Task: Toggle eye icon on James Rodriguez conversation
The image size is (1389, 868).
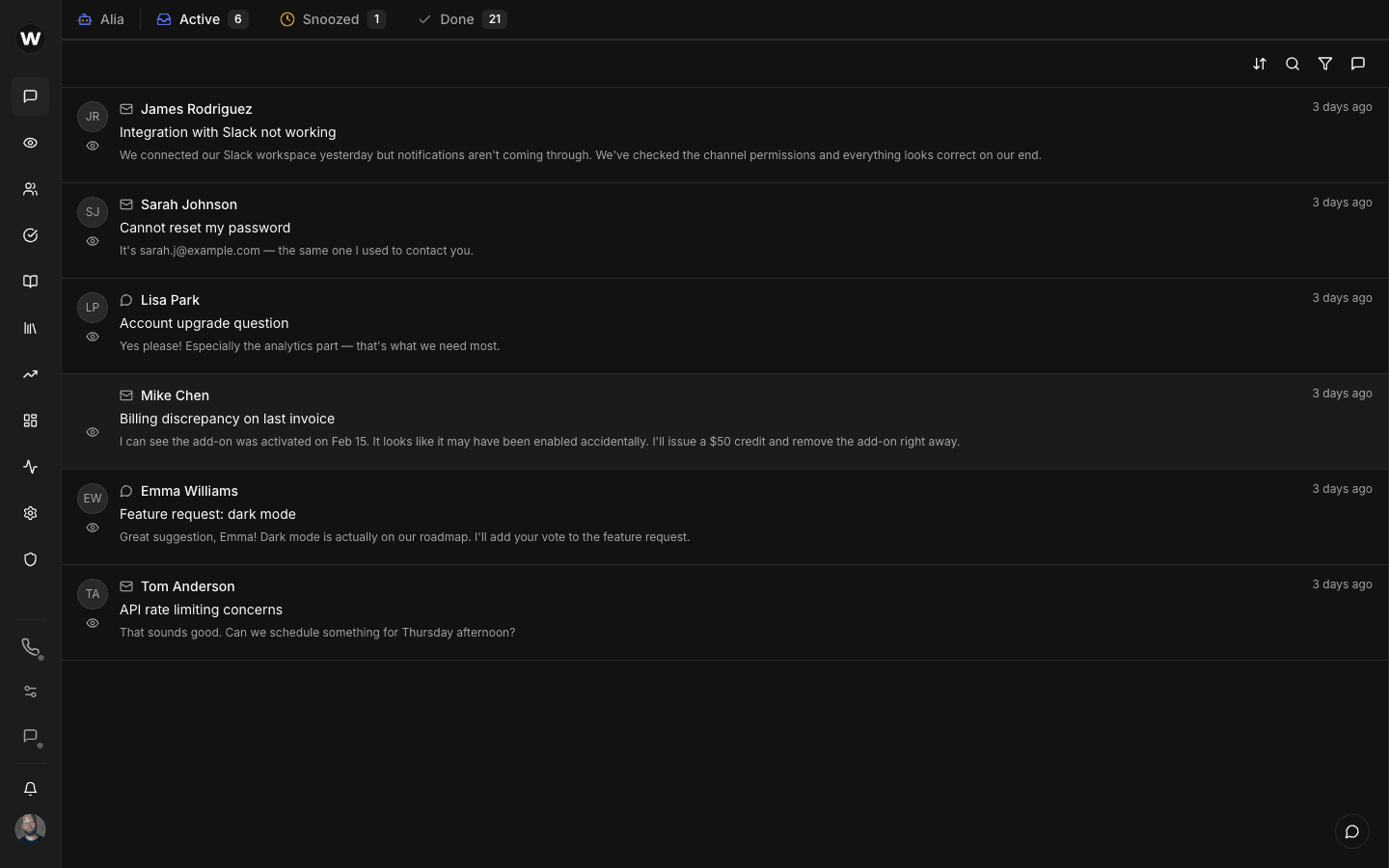Action: coord(93,146)
